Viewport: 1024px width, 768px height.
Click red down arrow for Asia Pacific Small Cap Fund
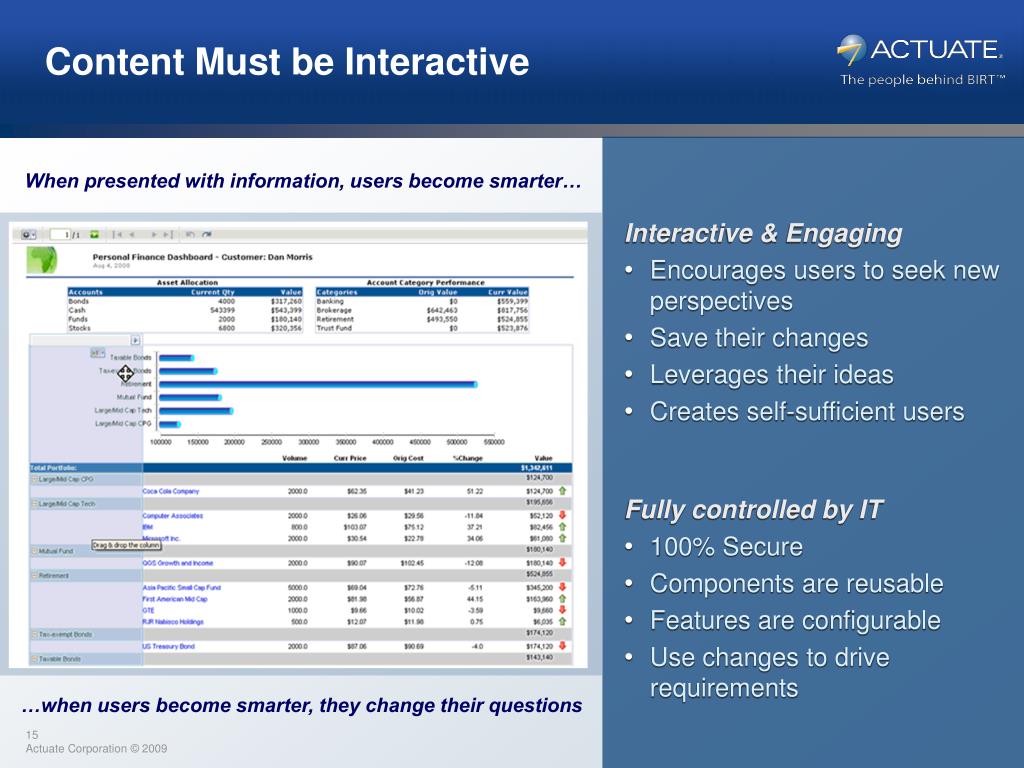[562, 587]
